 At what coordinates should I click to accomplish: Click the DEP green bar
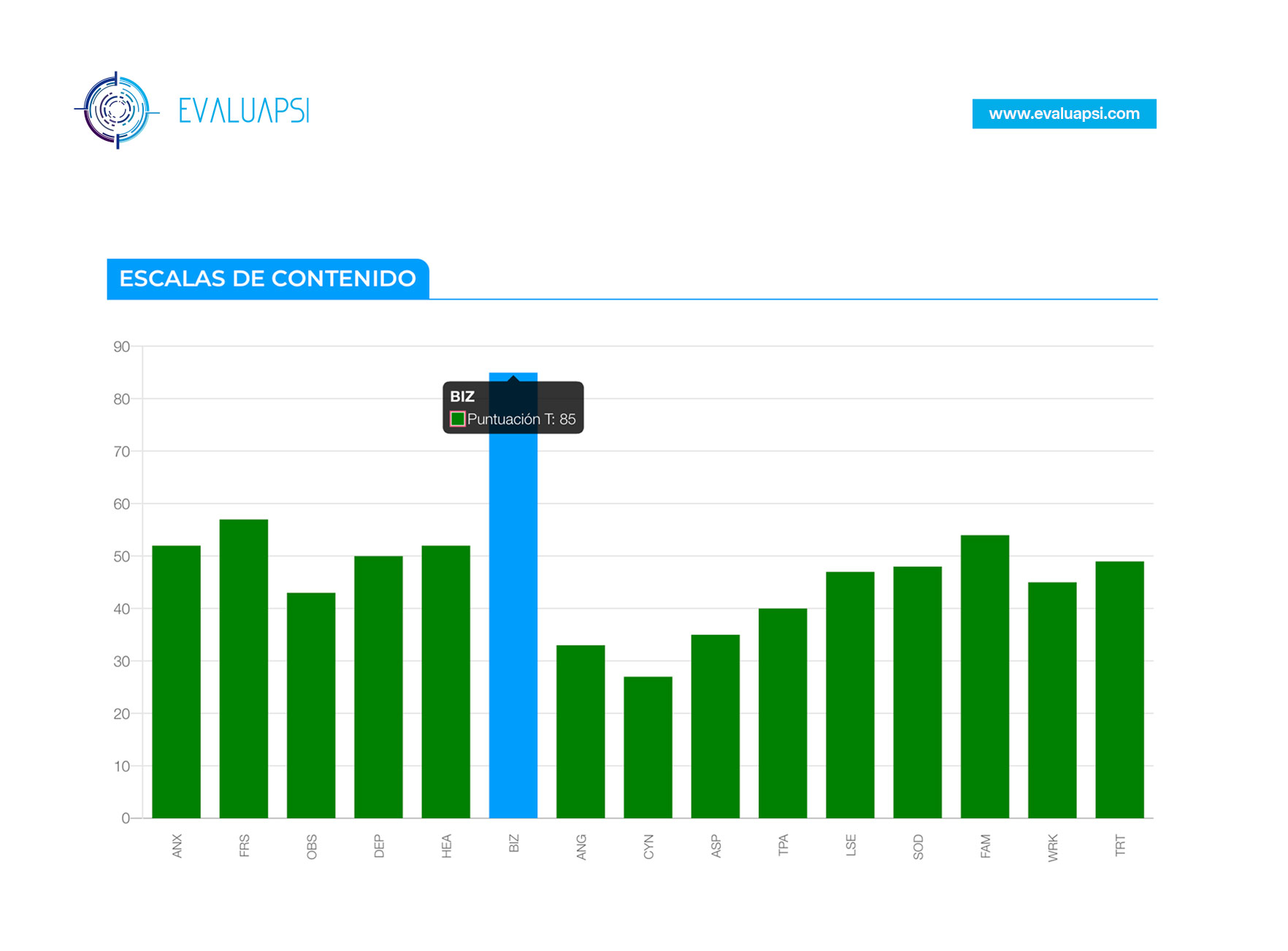coord(378,687)
